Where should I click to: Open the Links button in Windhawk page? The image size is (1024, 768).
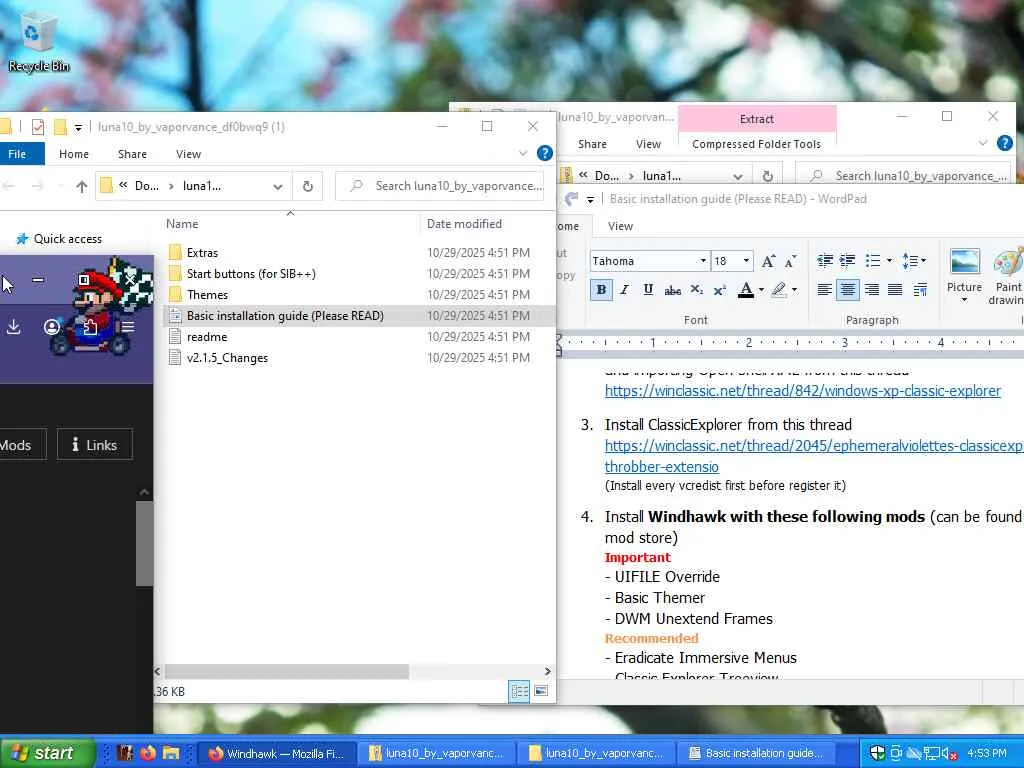[x=95, y=445]
